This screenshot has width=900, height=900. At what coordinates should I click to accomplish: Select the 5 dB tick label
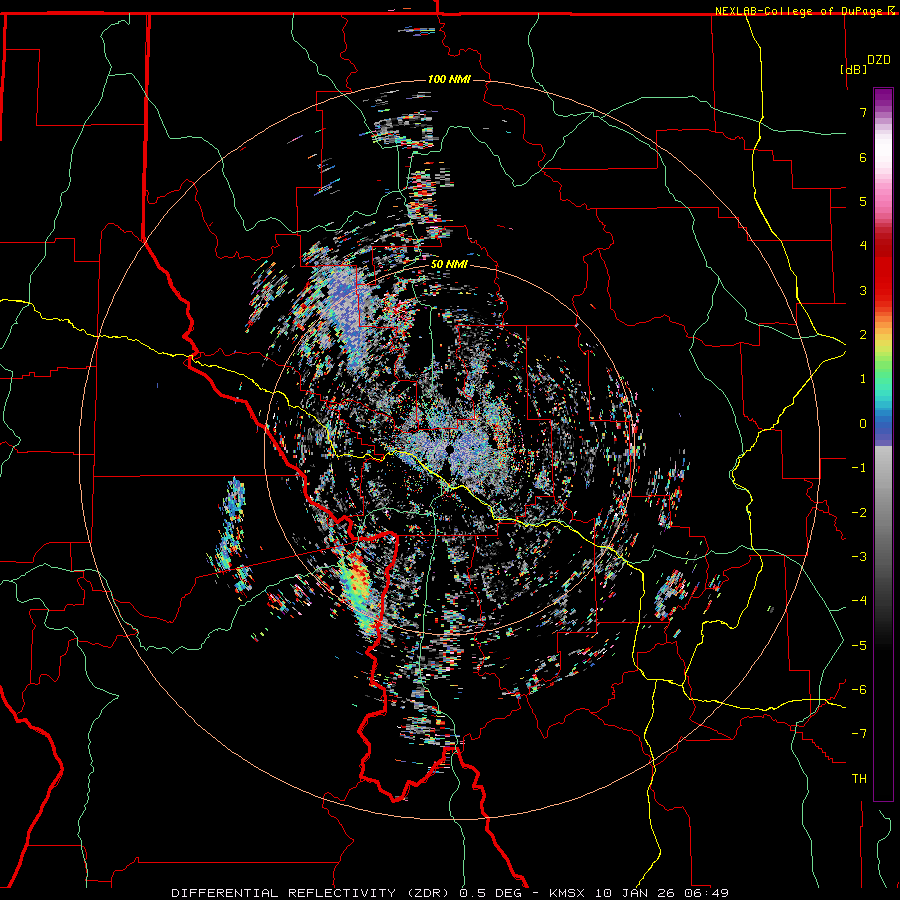pos(863,201)
